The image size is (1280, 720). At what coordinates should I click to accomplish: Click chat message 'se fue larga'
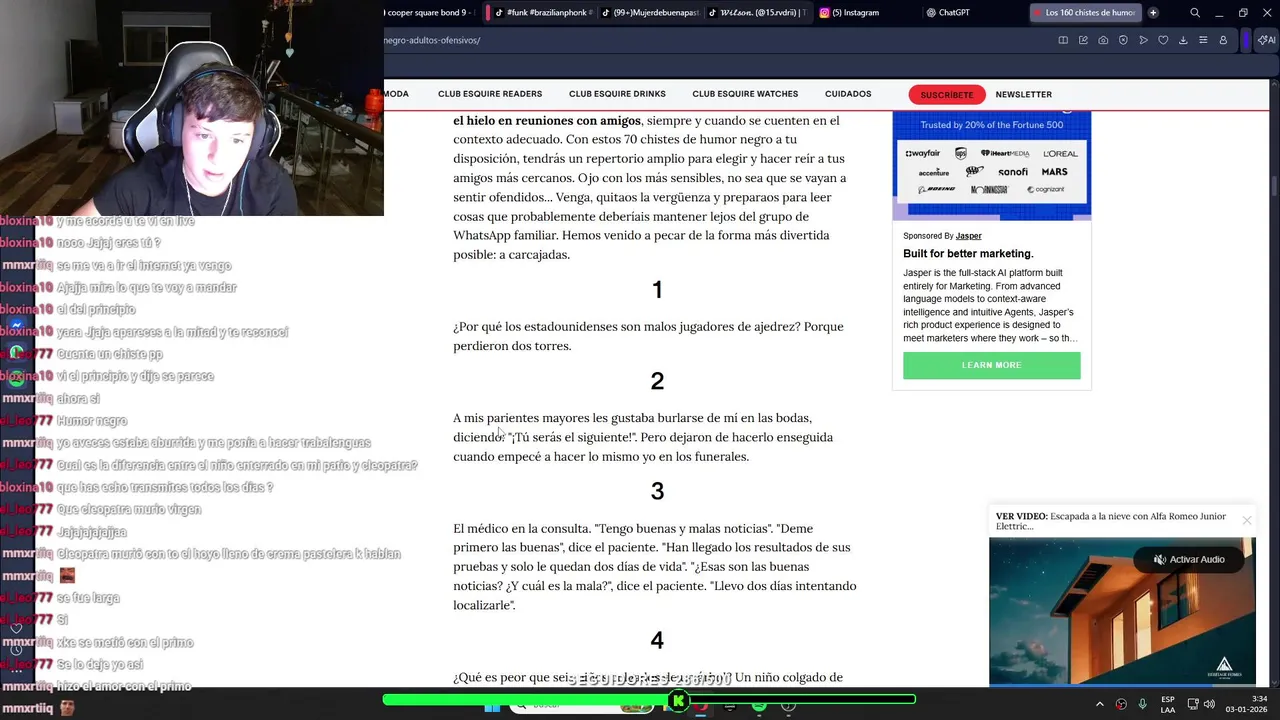click(x=88, y=598)
